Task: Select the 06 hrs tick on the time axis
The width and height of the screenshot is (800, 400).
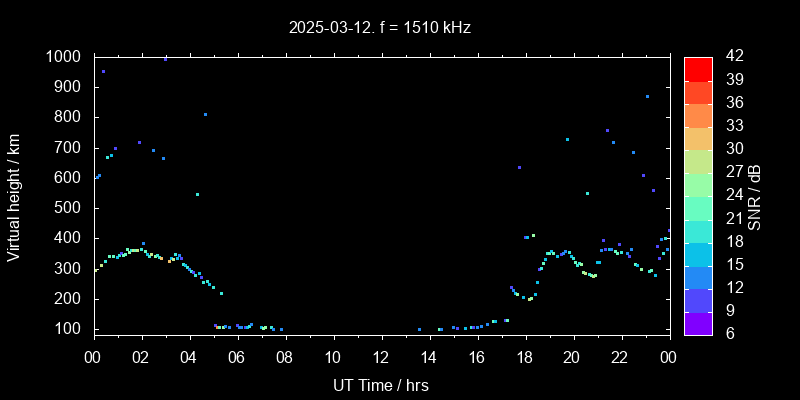Action: [x=237, y=357]
